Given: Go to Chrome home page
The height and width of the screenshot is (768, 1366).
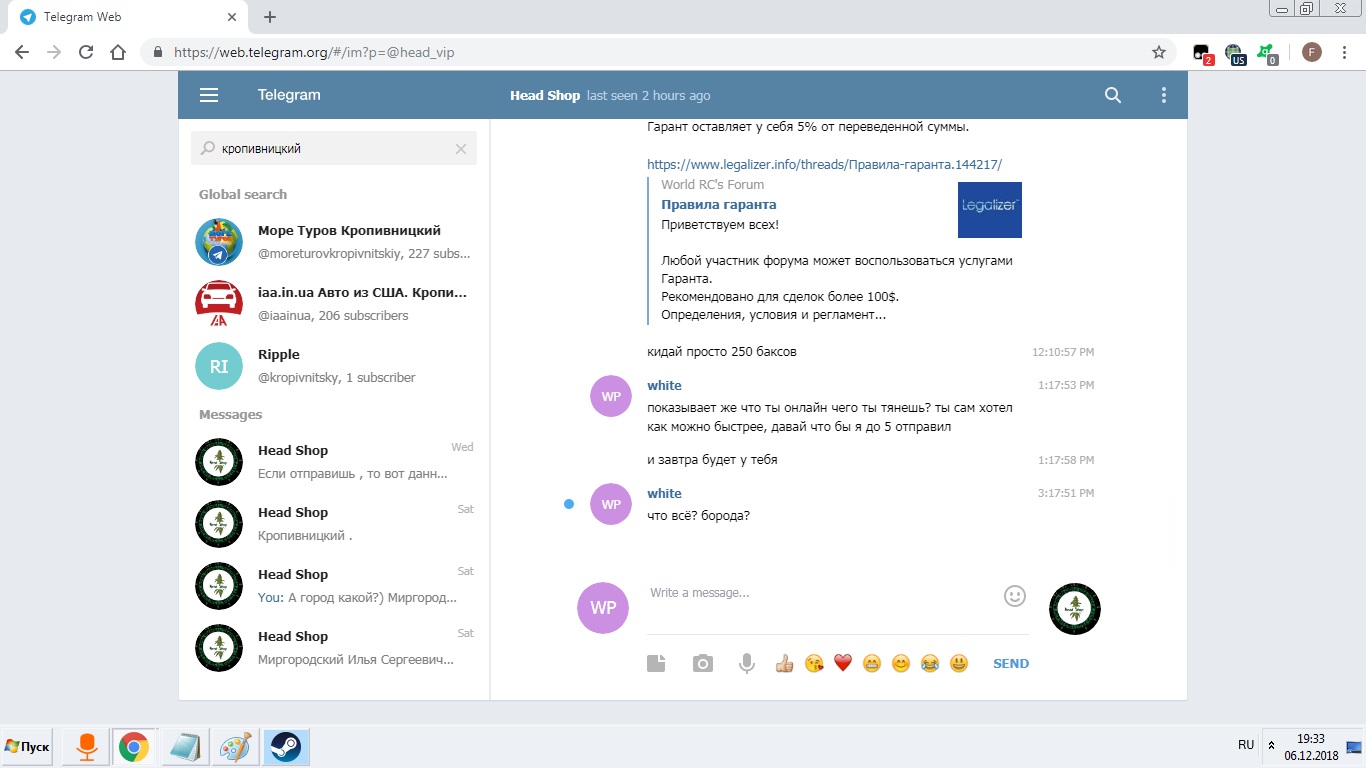Looking at the screenshot, I should pos(118,52).
